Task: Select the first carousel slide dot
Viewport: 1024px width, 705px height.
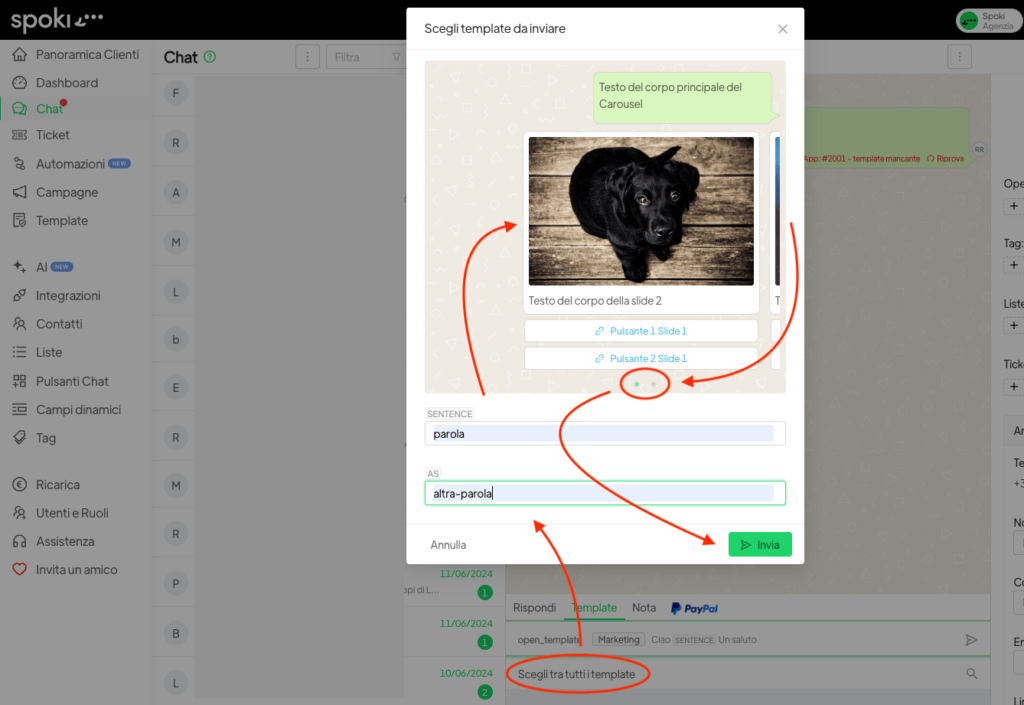Action: [x=637, y=384]
